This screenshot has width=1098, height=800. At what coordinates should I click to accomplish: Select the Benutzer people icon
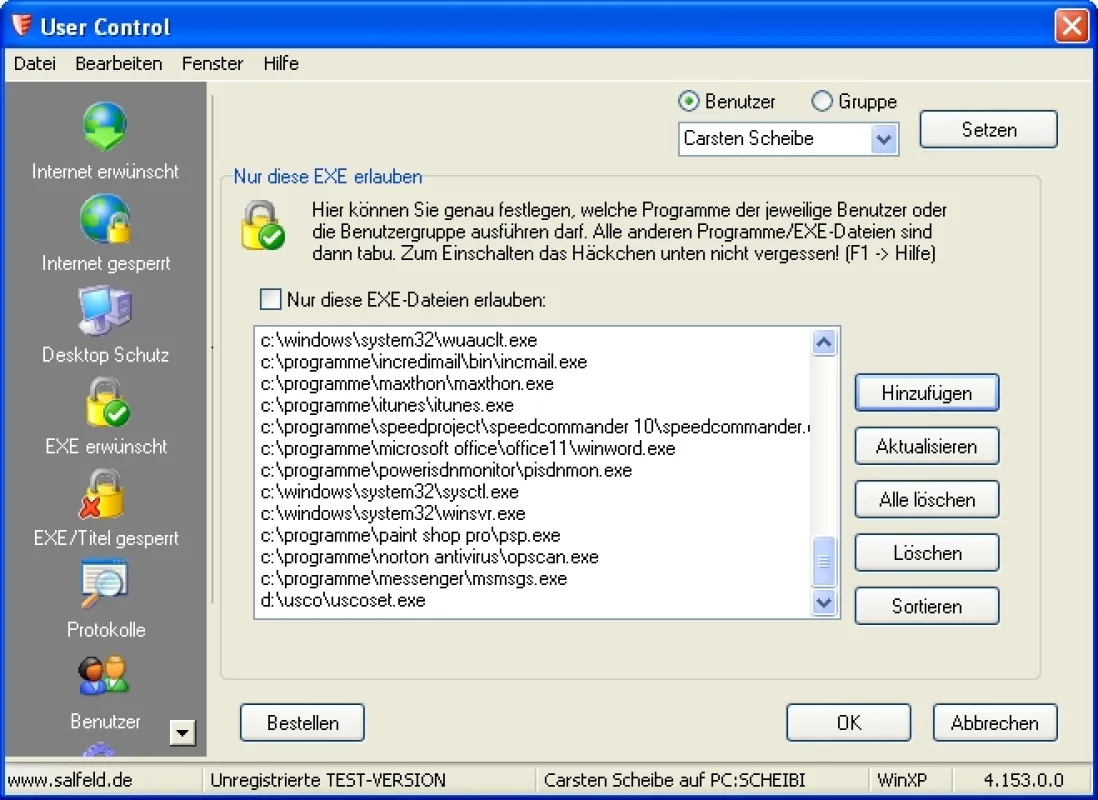104,675
